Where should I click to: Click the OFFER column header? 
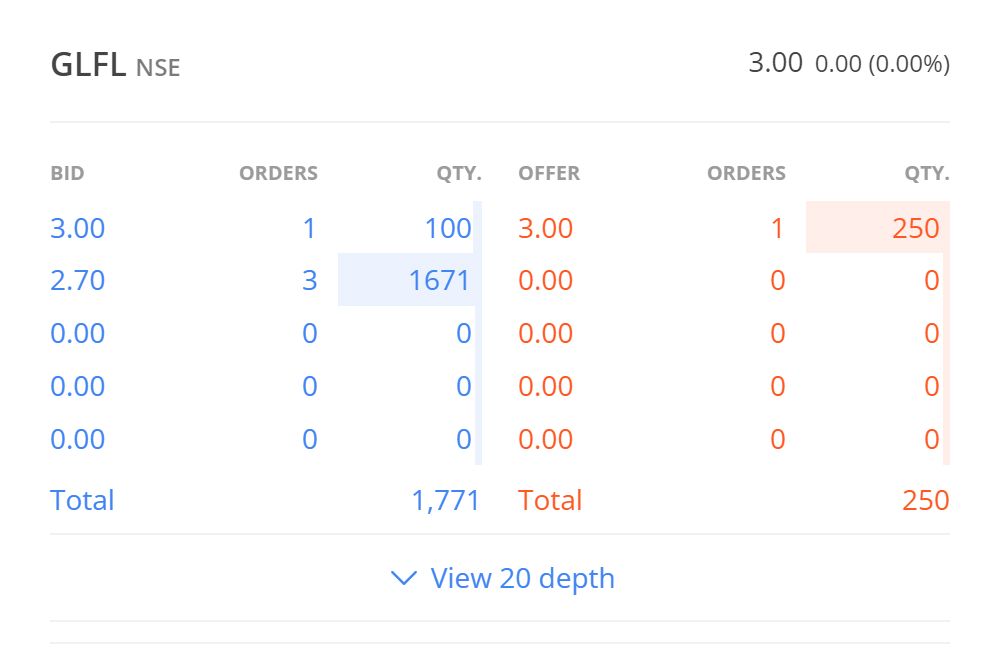tap(549, 173)
